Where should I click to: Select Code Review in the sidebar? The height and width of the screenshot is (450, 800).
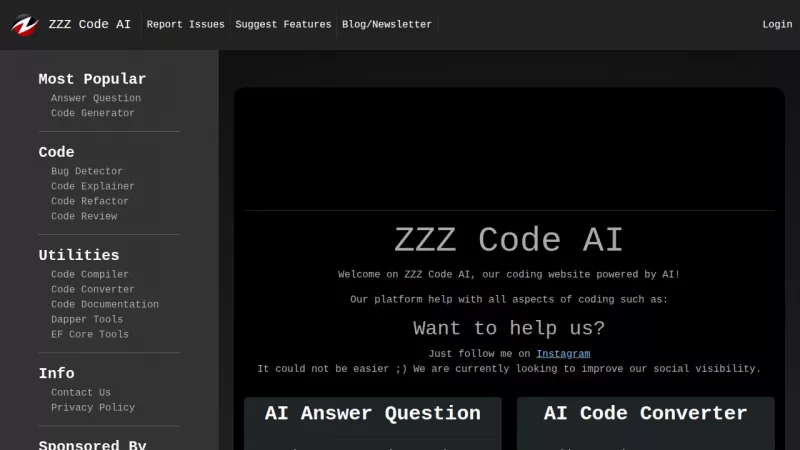click(x=84, y=216)
